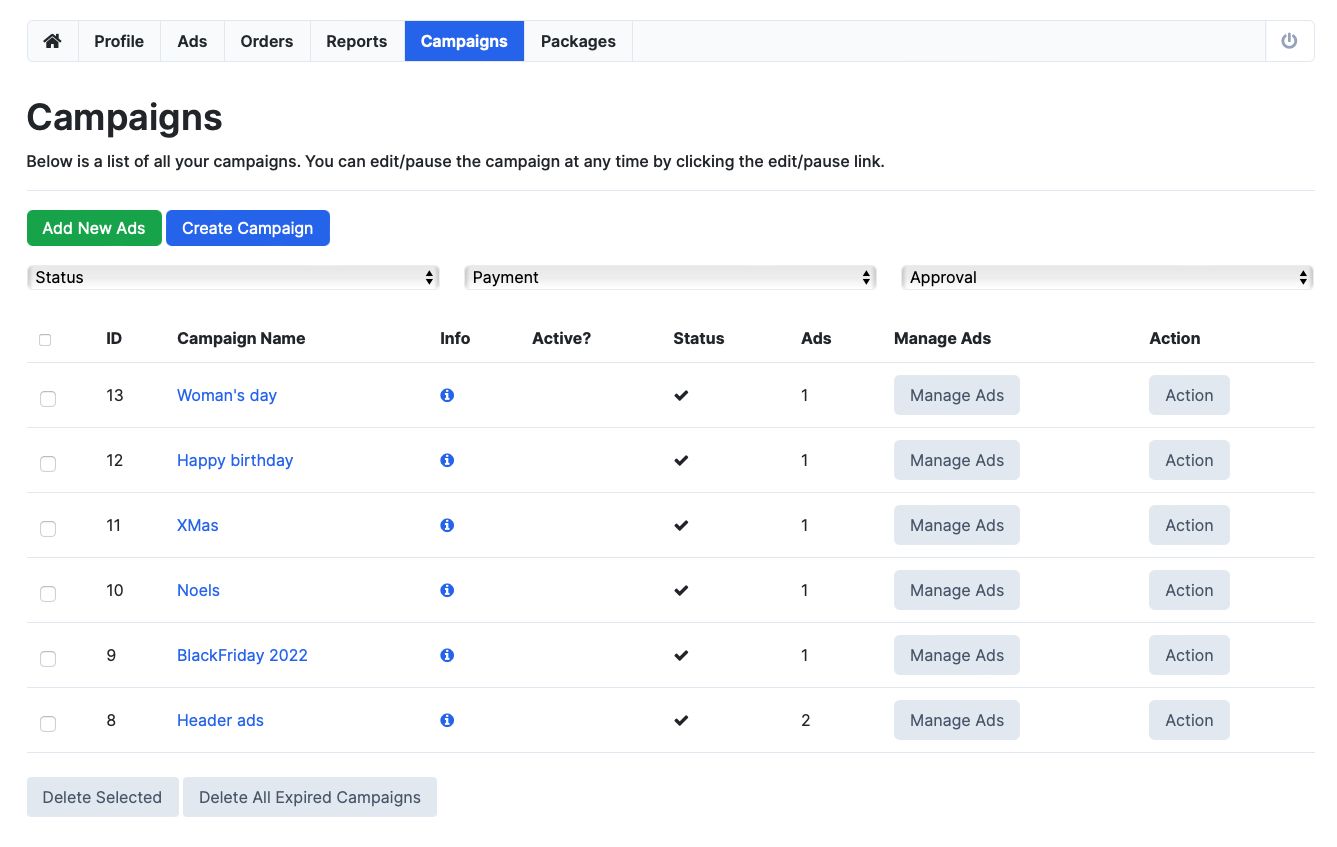Open Action menu for Noels
Image resolution: width=1337 pixels, height=847 pixels.
point(1189,590)
